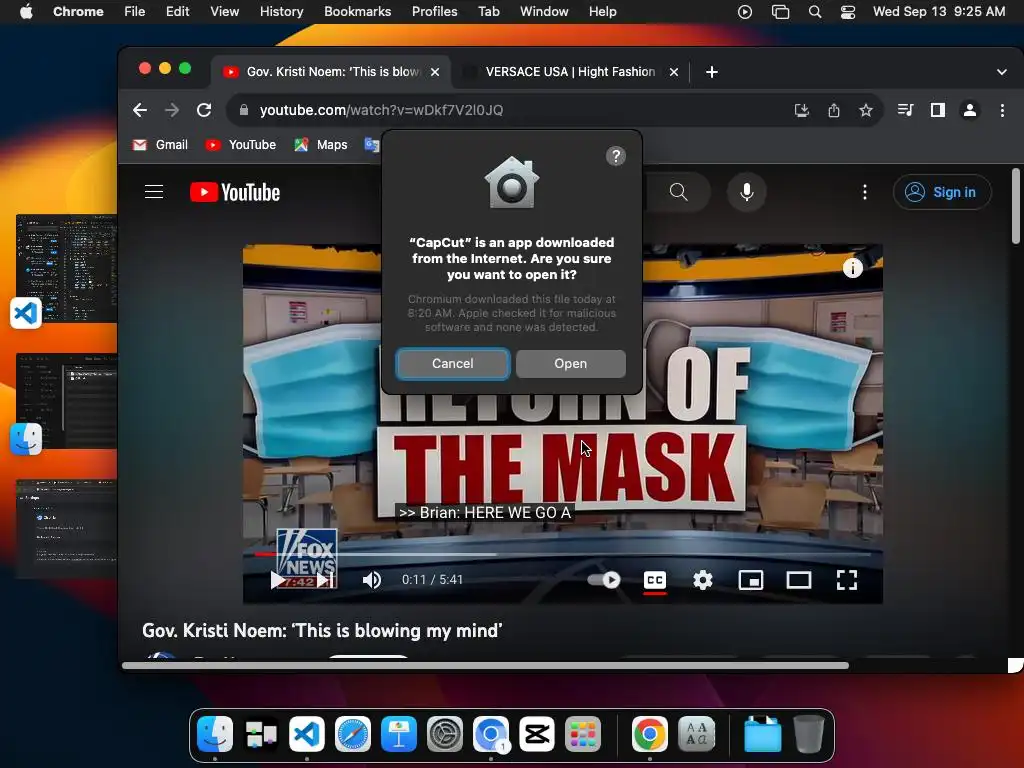Select the Gov. Kristi Noem tab

pos(330,72)
